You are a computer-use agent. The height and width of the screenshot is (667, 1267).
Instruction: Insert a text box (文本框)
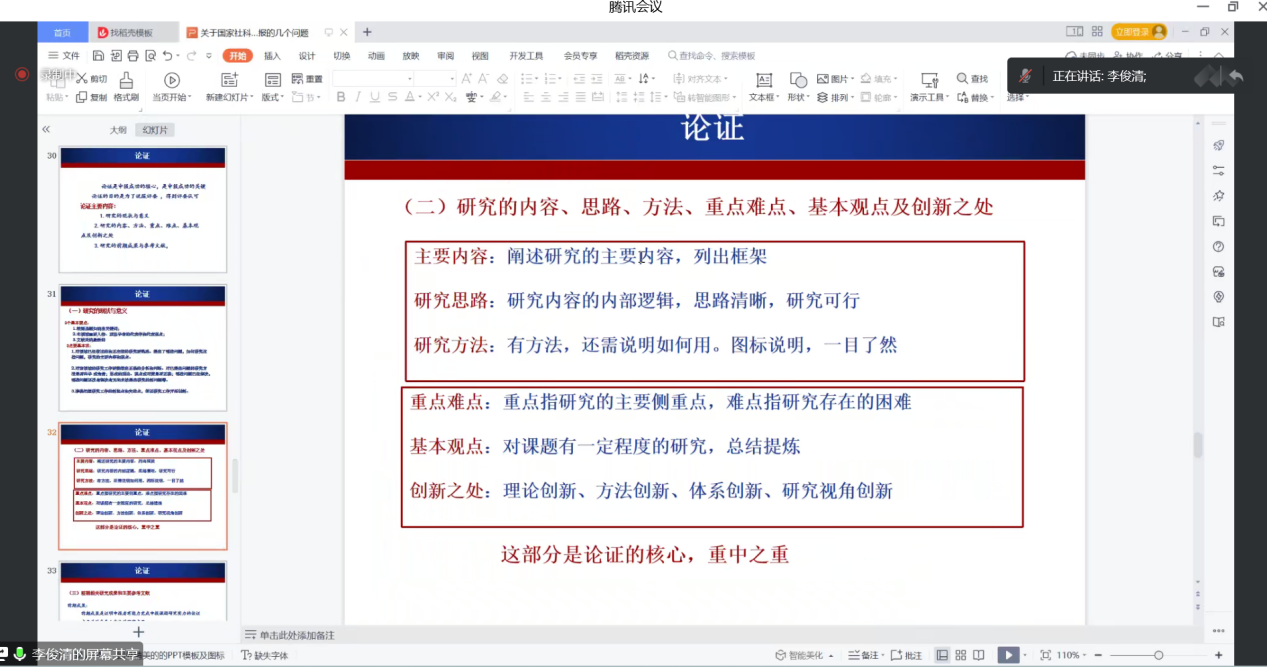(763, 81)
